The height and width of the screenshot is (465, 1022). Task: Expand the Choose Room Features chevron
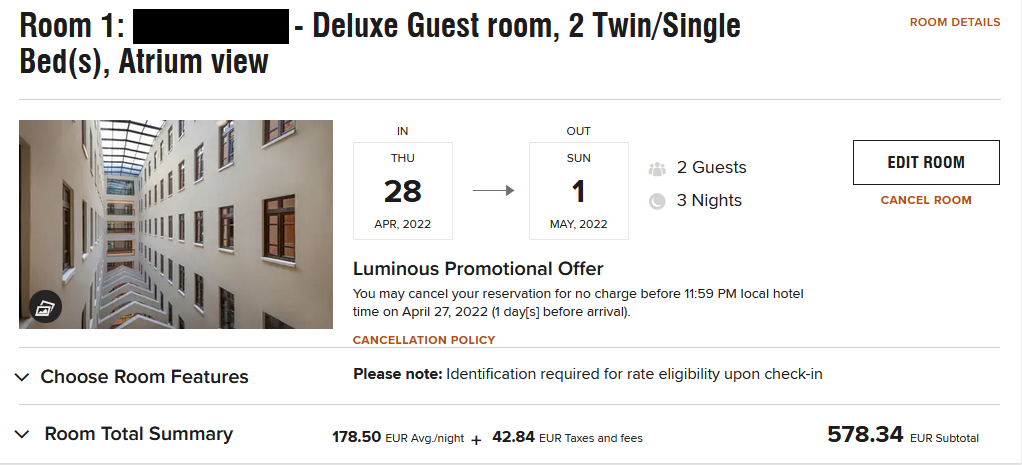click(22, 377)
